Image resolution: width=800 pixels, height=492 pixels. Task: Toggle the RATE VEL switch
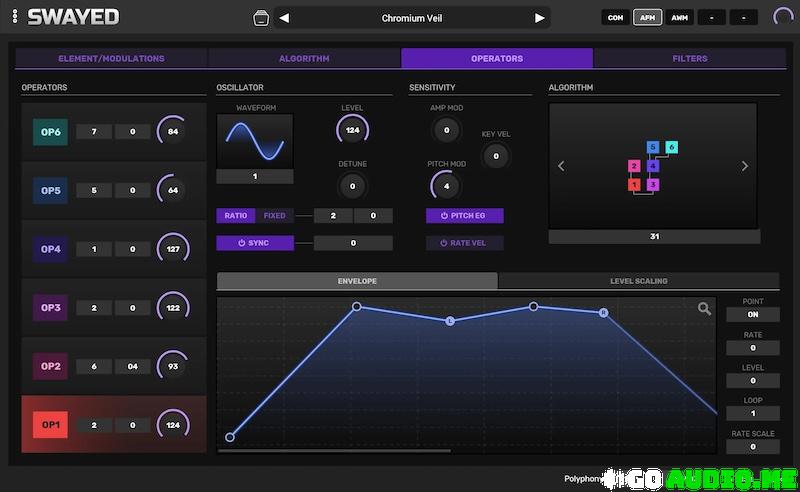[464, 243]
